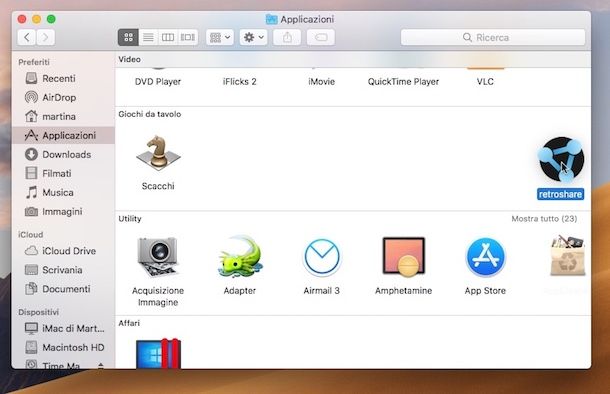Select the iFlicks 2 label
Viewport: 610px width, 394px height.
(x=240, y=82)
